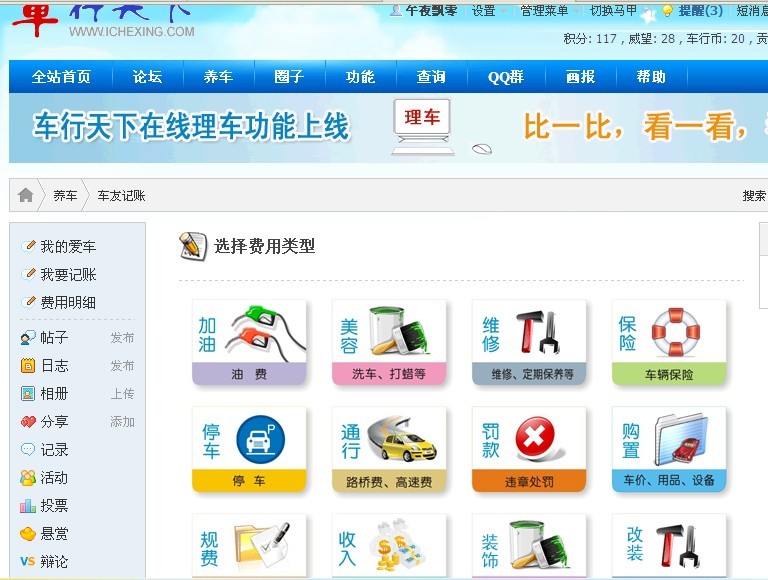The width and height of the screenshot is (768, 580).
Task: Click the light bulb 提醒 icon
Action: click(667, 11)
